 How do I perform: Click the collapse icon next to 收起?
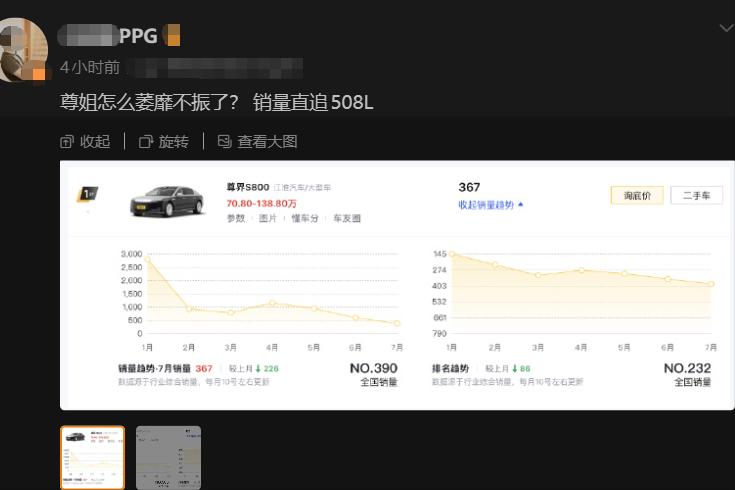(67, 142)
